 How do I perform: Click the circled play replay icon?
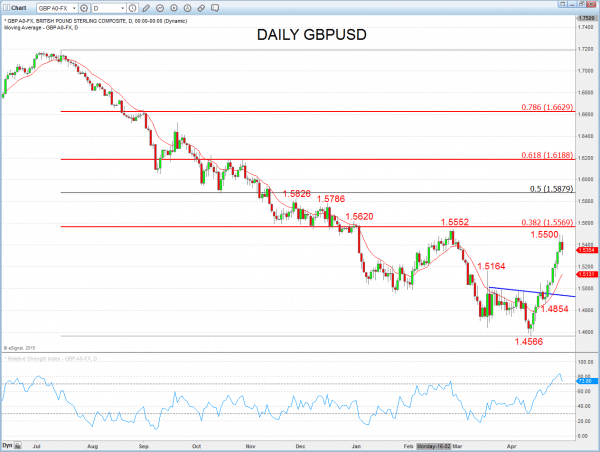tap(174, 8)
